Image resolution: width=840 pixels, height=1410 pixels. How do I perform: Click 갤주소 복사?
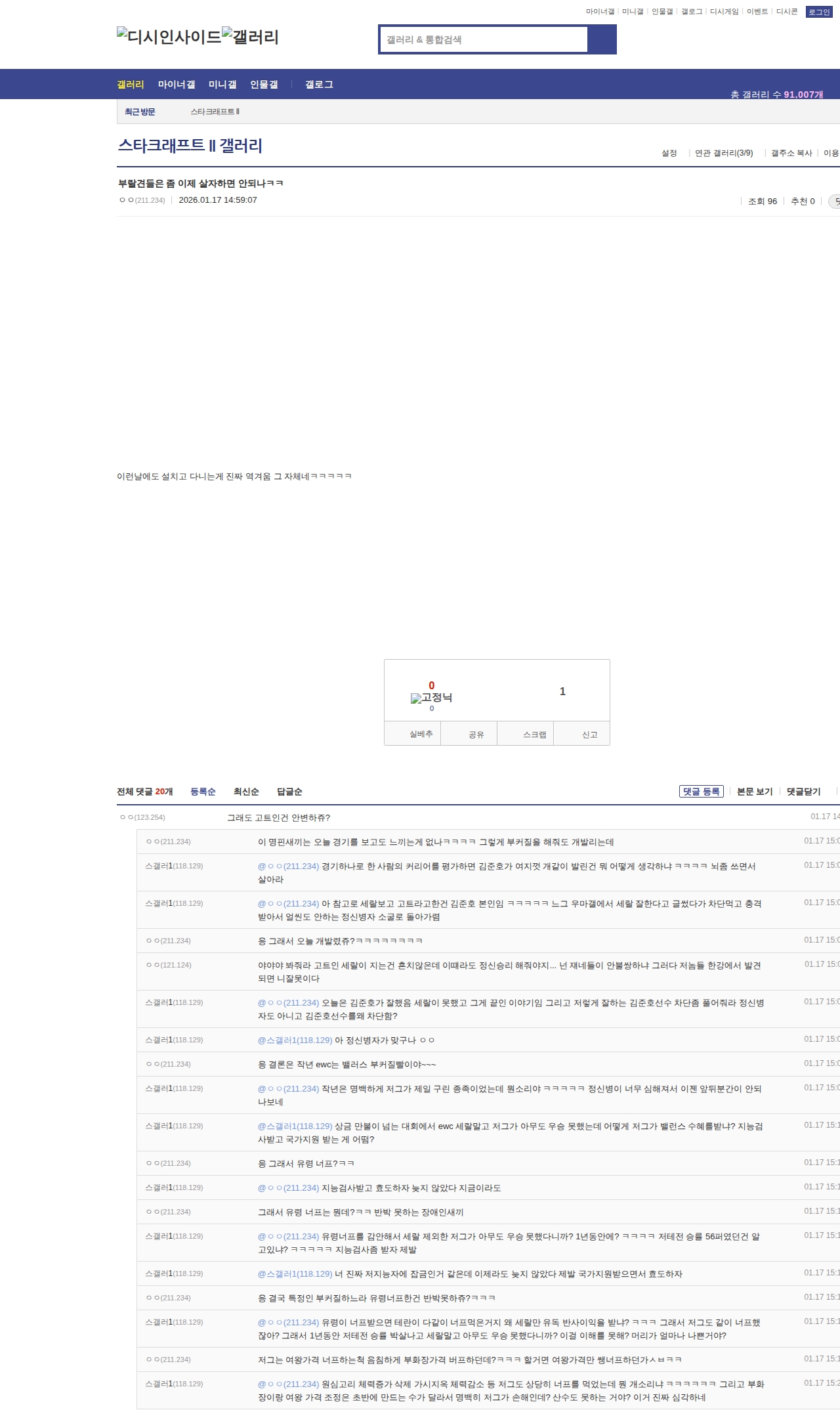coord(791,153)
